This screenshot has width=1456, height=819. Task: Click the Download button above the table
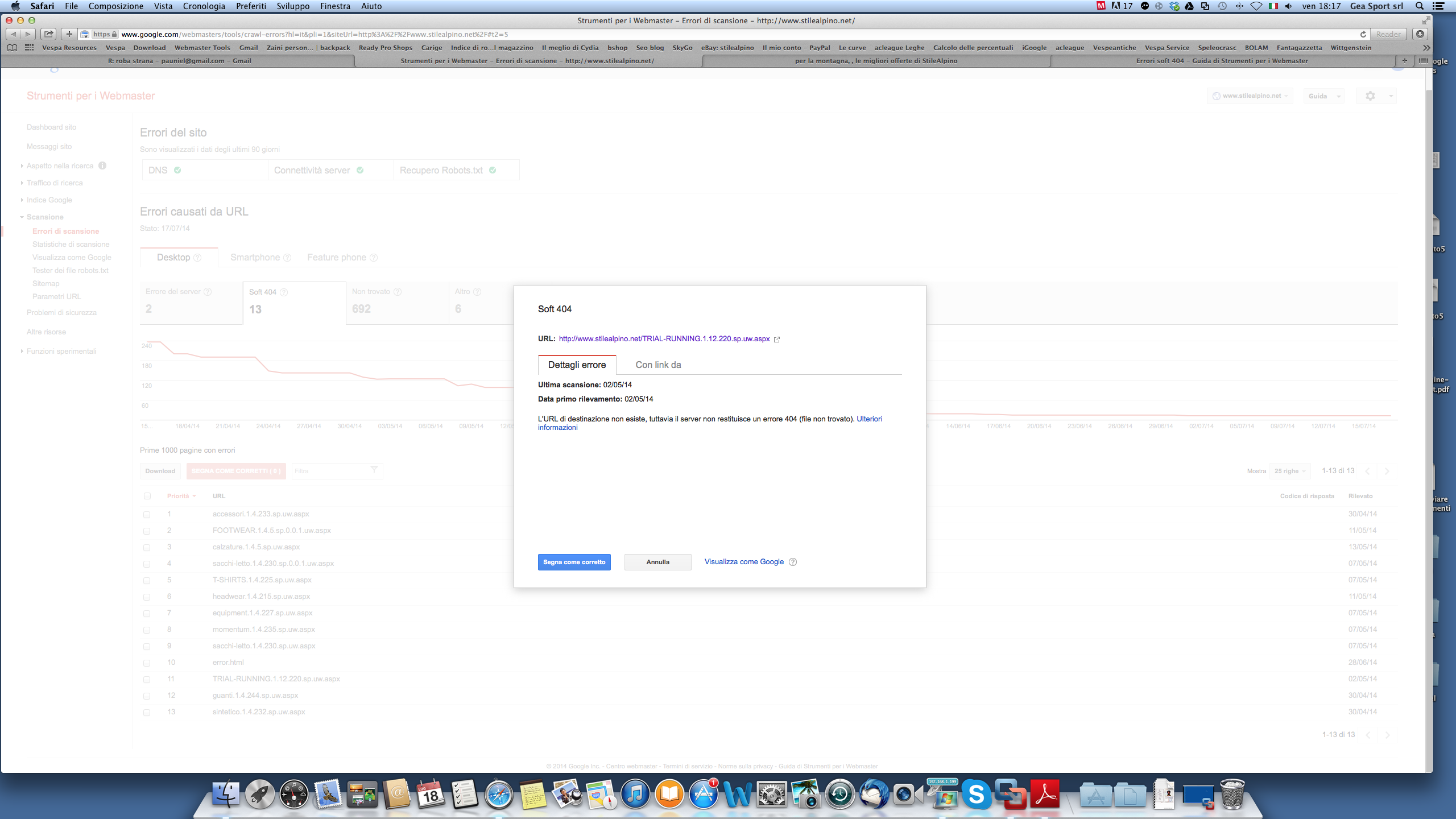pyautogui.click(x=160, y=471)
